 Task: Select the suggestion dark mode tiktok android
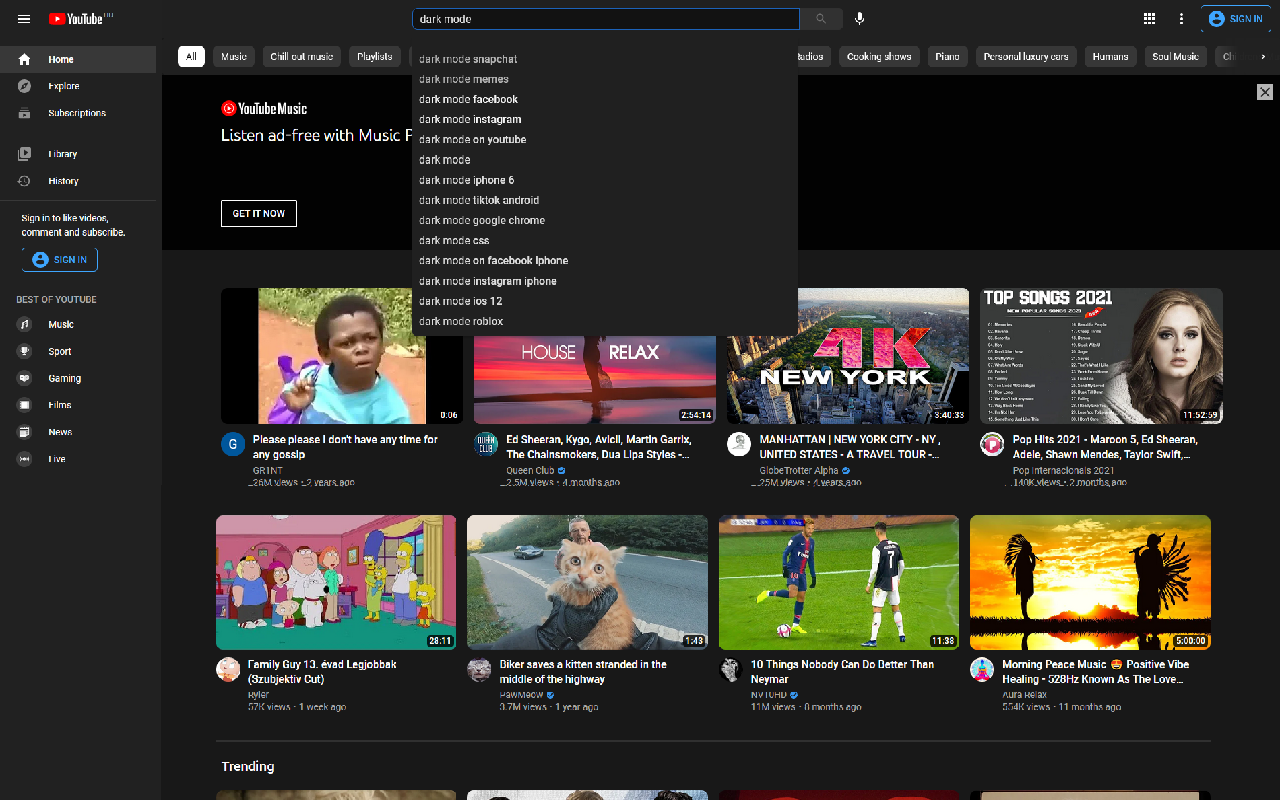click(x=478, y=199)
